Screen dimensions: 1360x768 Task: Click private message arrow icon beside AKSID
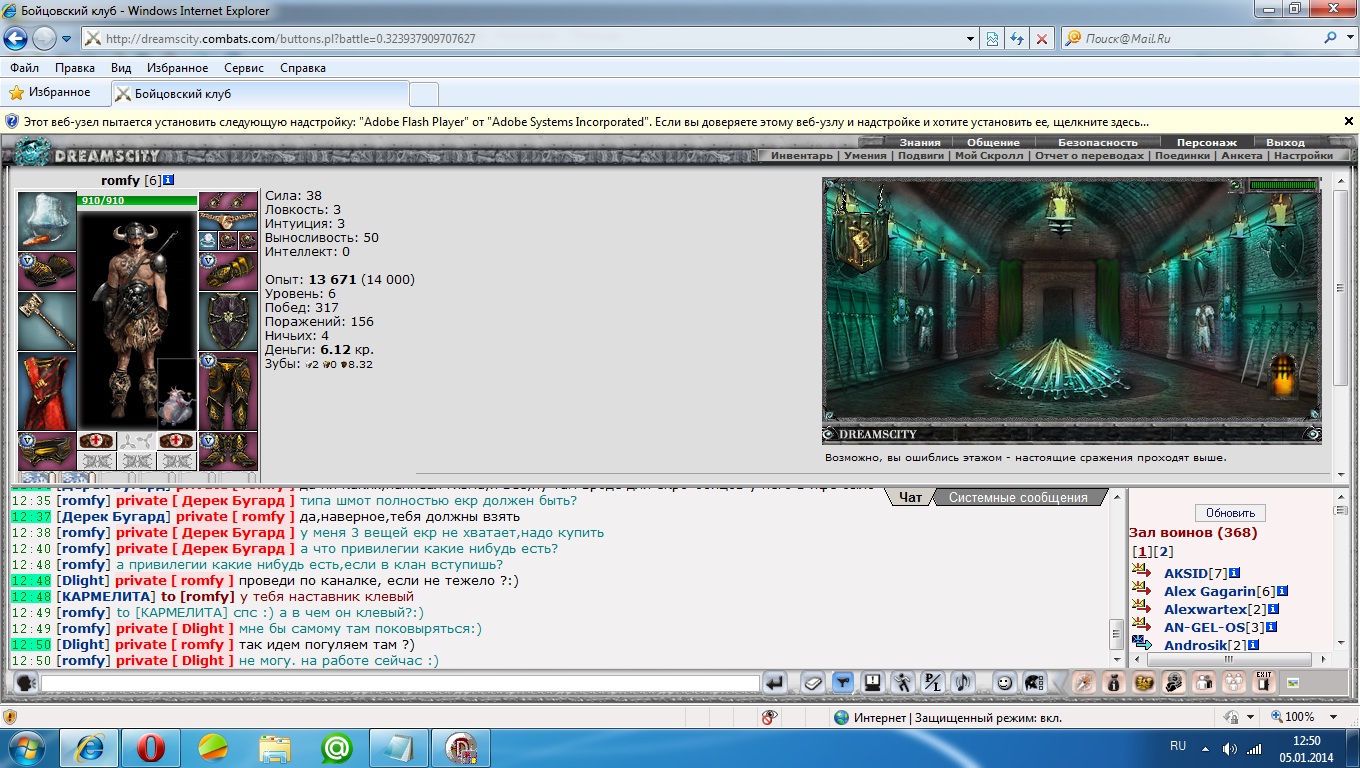pos(1141,571)
